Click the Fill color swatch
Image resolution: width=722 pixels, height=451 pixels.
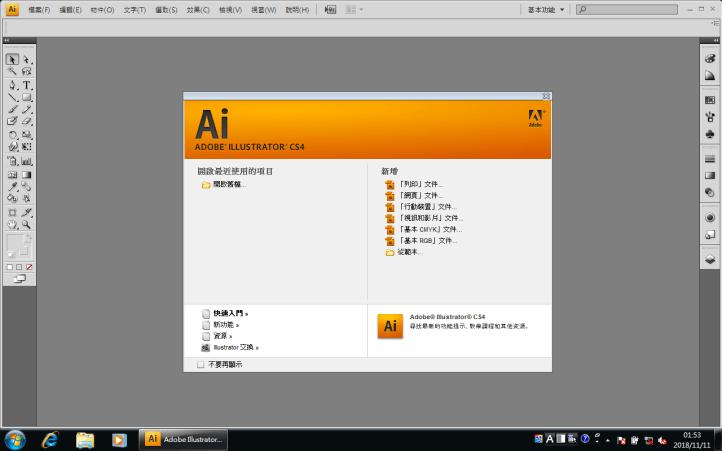point(15,241)
